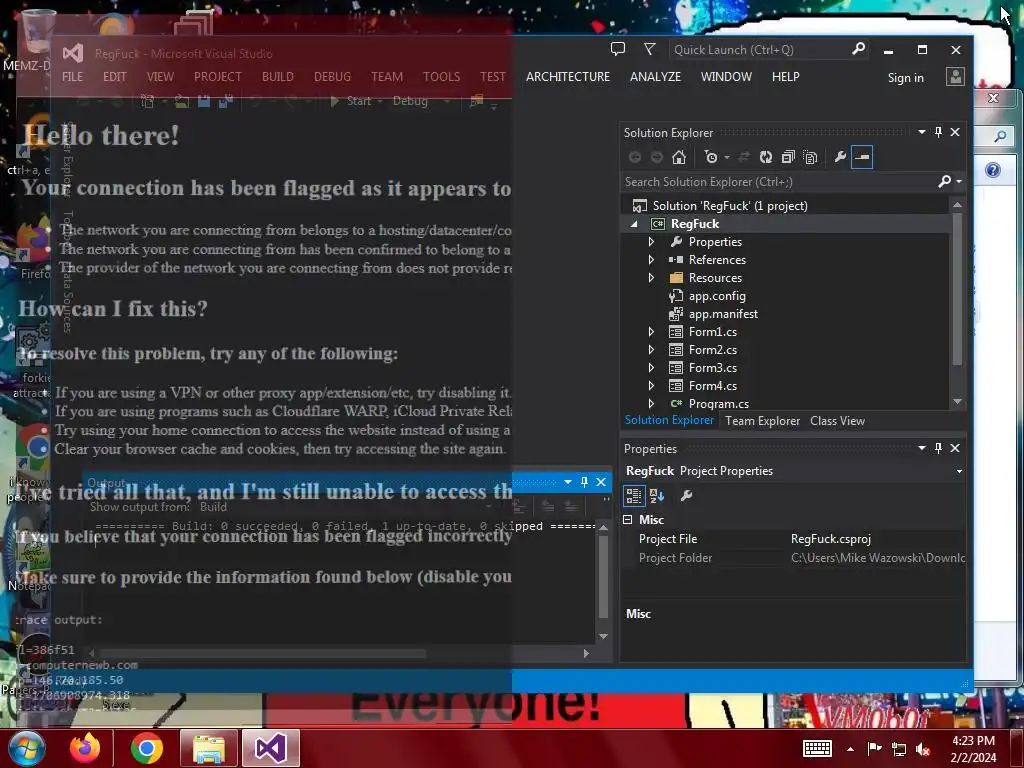Toggle Preview Selected Items button in Solution Explorer
Image resolution: width=1024 pixels, height=768 pixels.
tap(862, 157)
